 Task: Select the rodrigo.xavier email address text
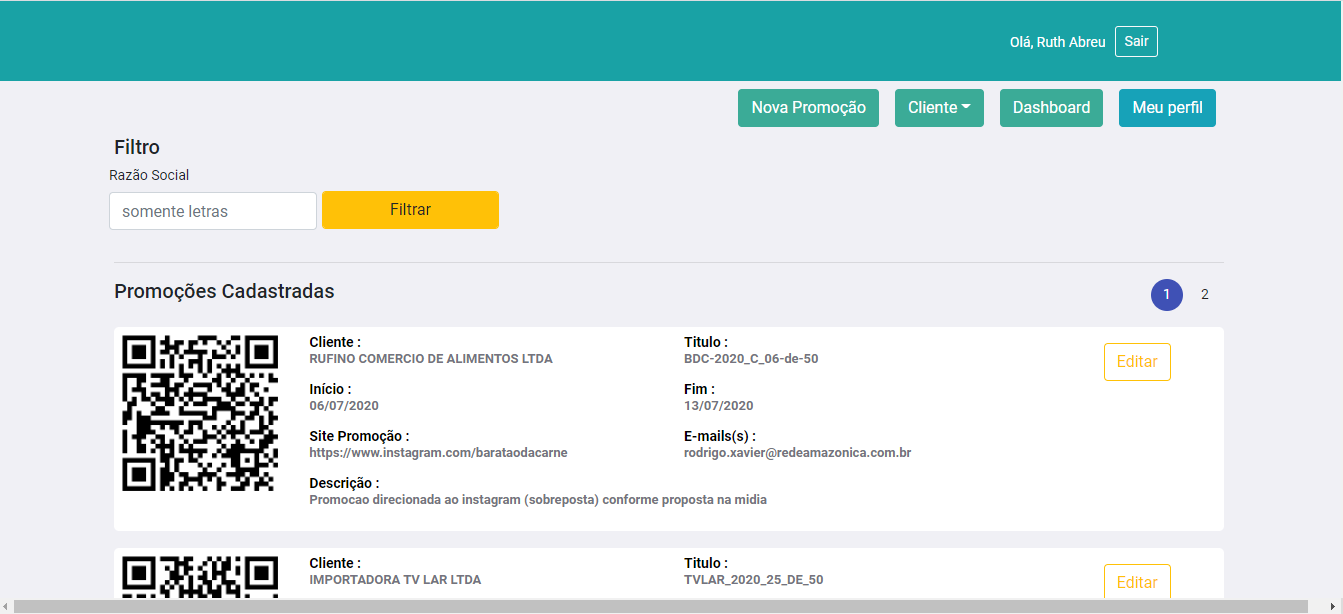pos(797,453)
